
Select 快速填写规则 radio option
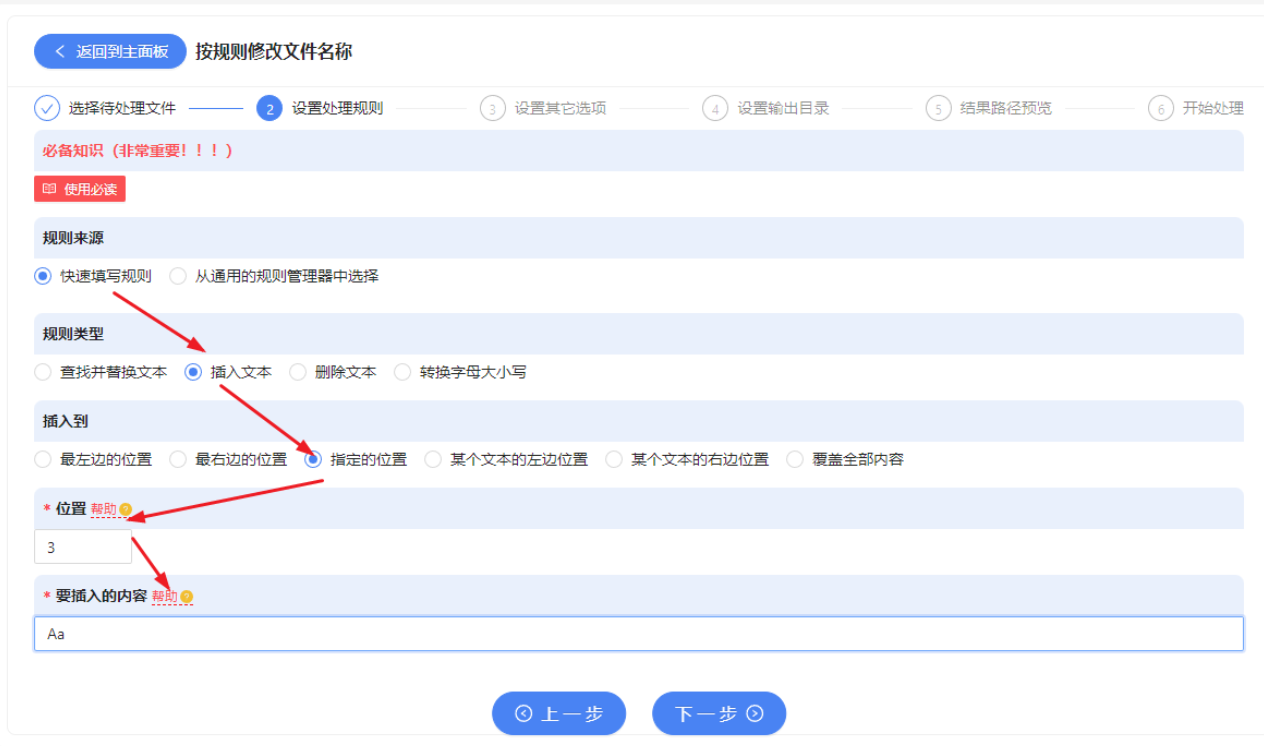(x=93, y=276)
